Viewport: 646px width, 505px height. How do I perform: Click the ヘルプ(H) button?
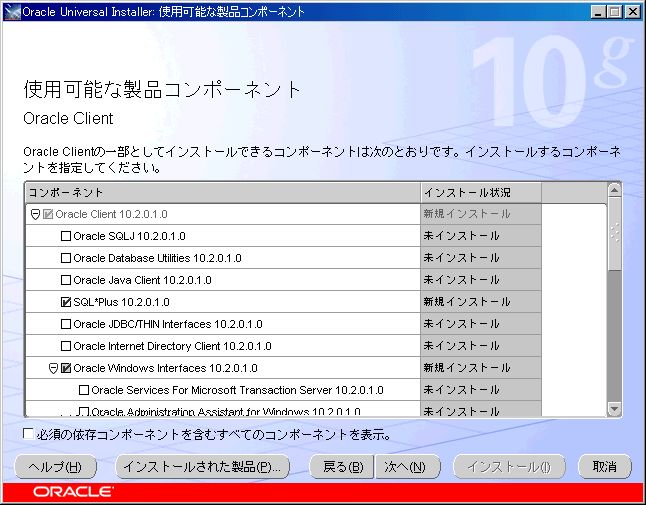[x=56, y=467]
